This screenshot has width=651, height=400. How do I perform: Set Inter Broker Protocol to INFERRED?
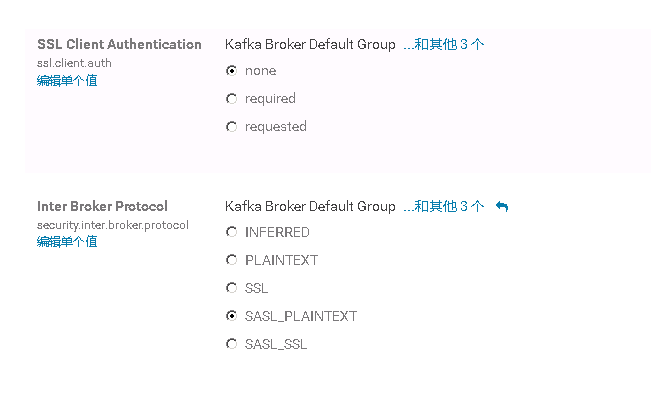point(232,233)
